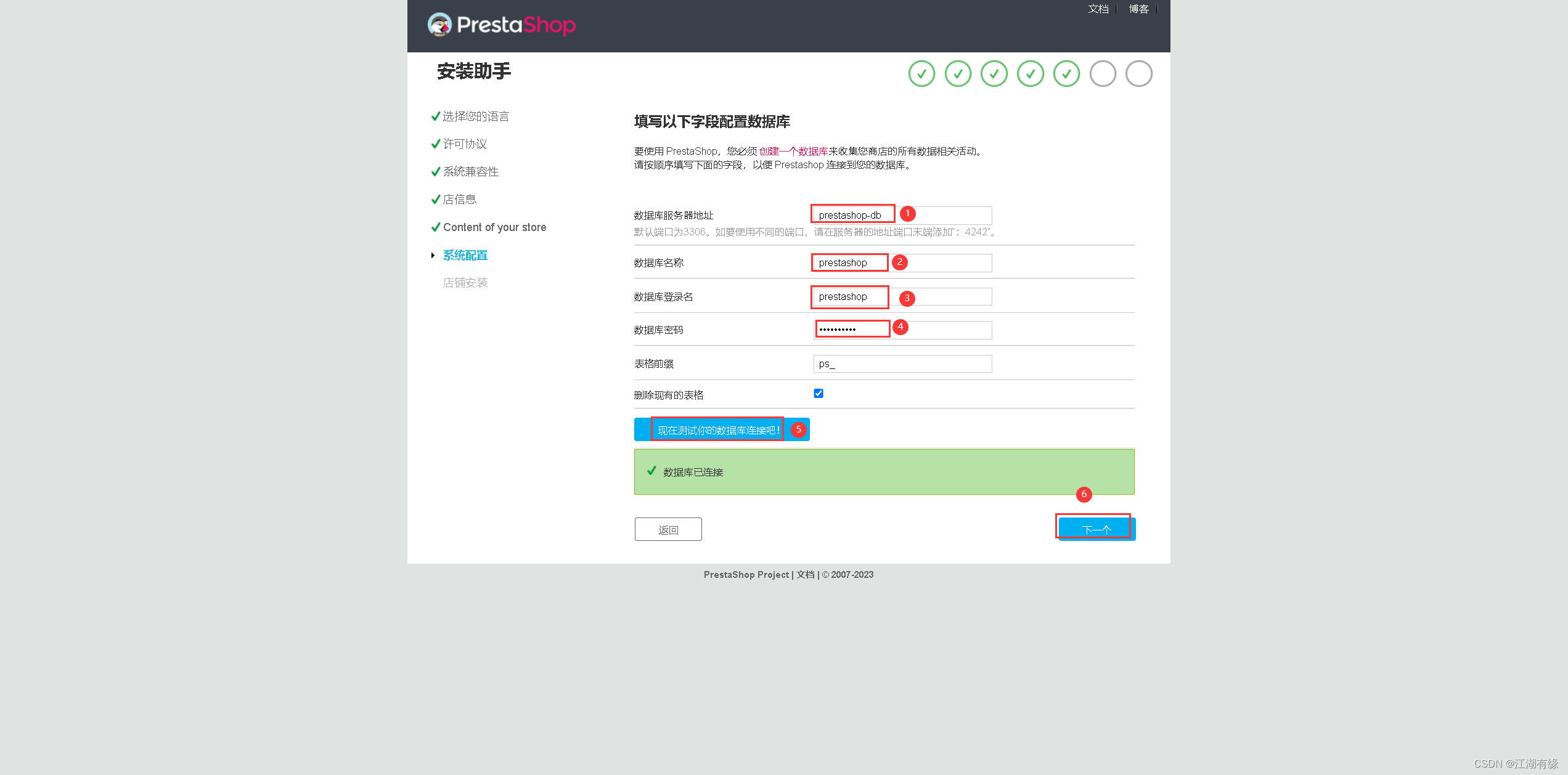Go to Content of your store step
Screen dimensions: 1568x775
pyautogui.click(x=494, y=227)
